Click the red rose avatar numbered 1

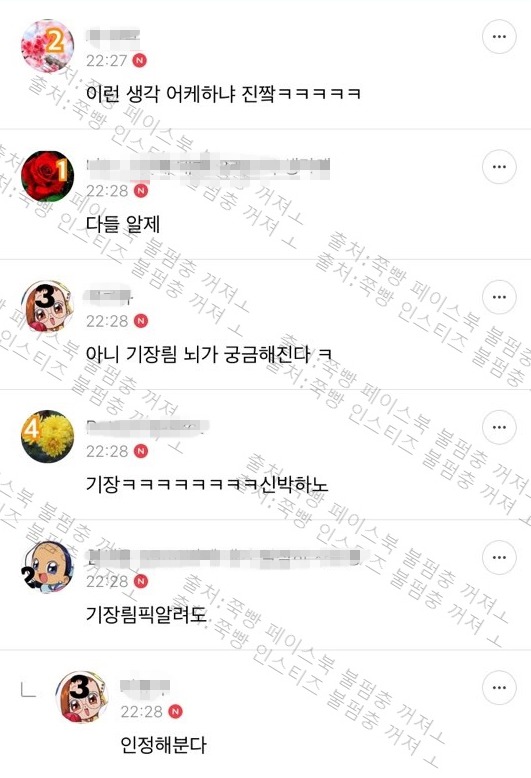coord(47,176)
